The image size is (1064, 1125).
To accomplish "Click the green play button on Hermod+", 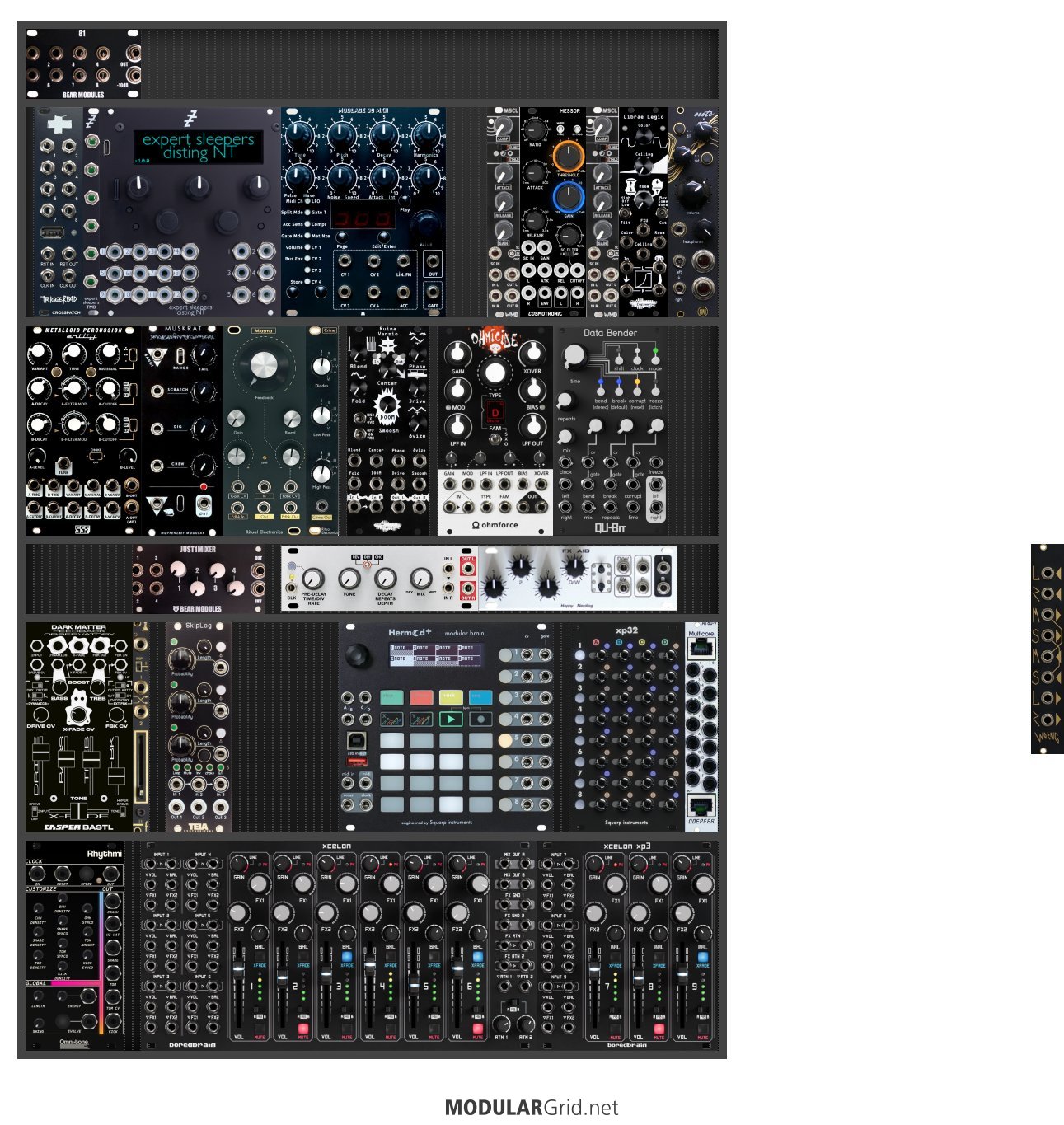I will 450,719.
